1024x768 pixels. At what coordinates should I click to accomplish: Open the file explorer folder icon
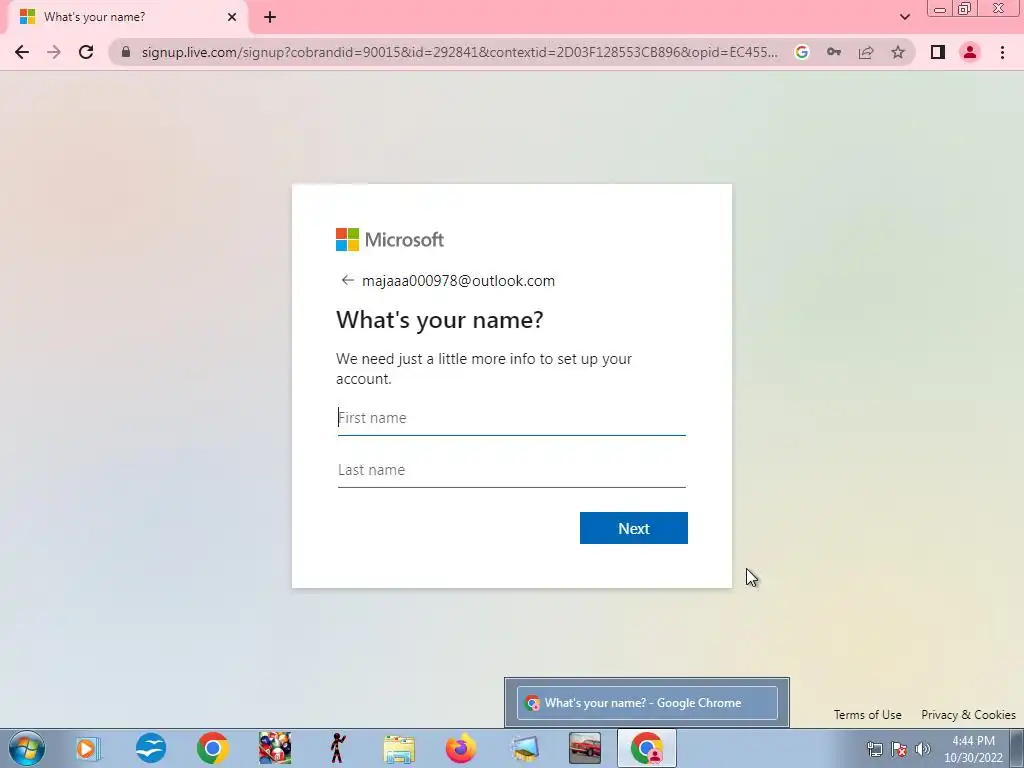[x=399, y=750]
